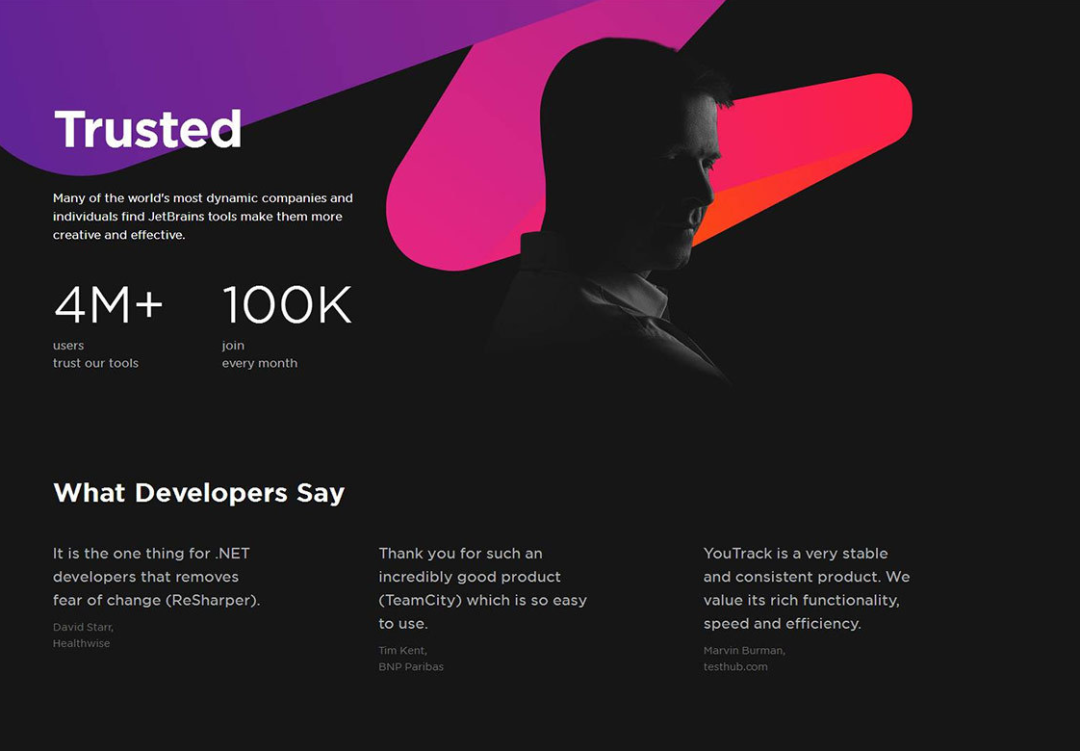Open the ReSharper testimonial quote
Image resolution: width=1080 pixels, height=751 pixels.
(x=156, y=577)
